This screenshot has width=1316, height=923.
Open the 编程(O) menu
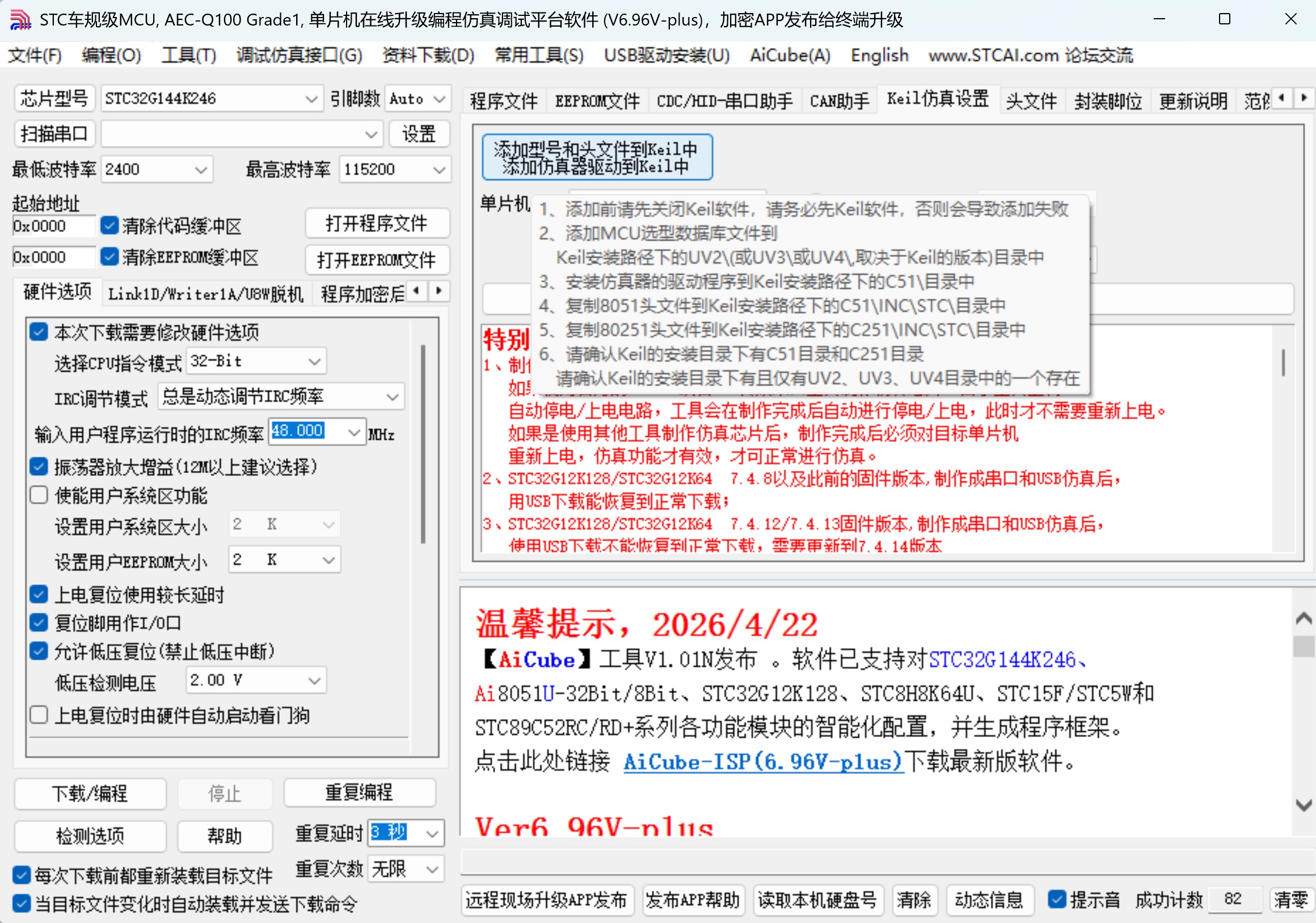(111, 55)
